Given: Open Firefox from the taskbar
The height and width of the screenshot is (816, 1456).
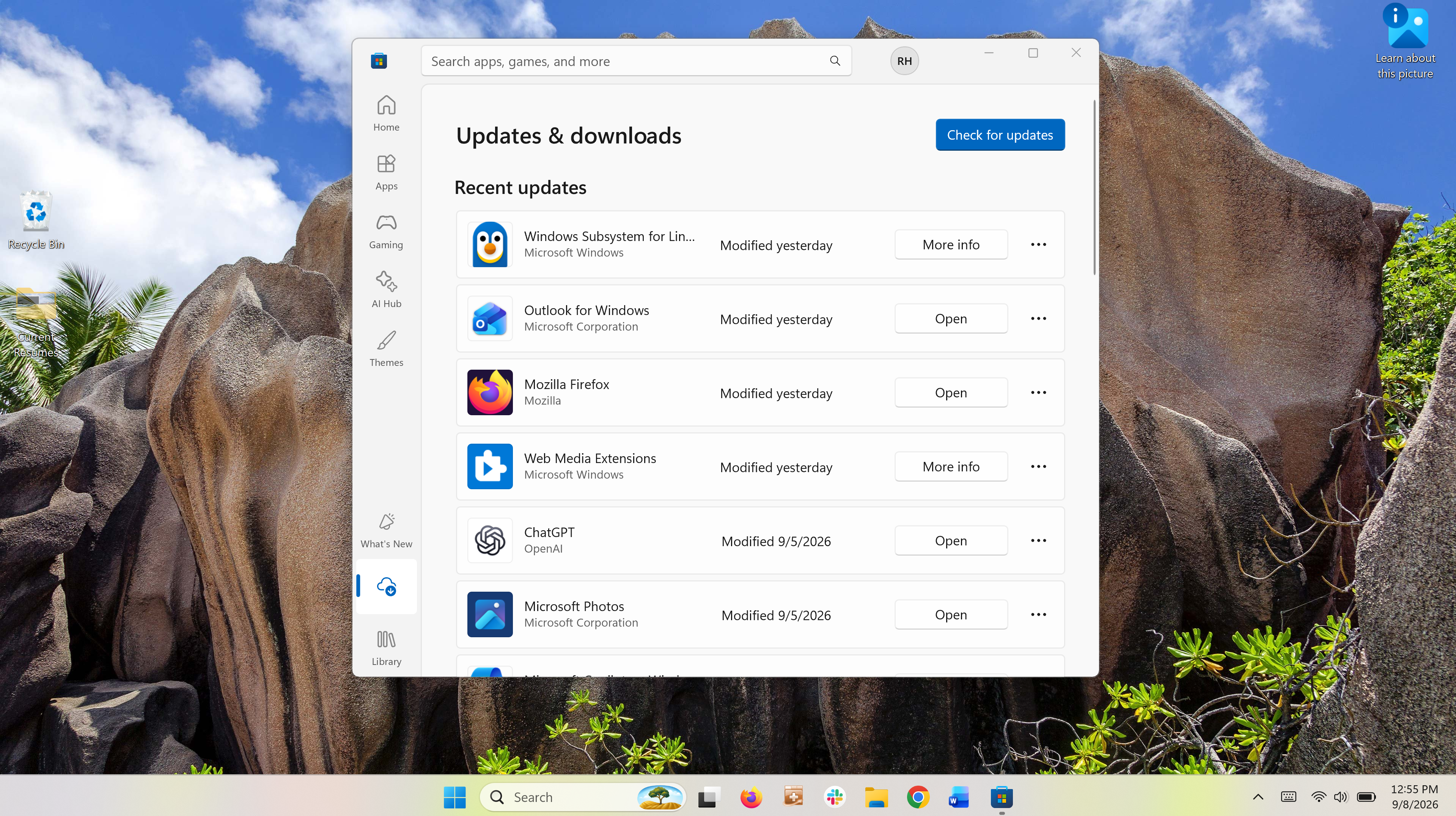Looking at the screenshot, I should [751, 797].
